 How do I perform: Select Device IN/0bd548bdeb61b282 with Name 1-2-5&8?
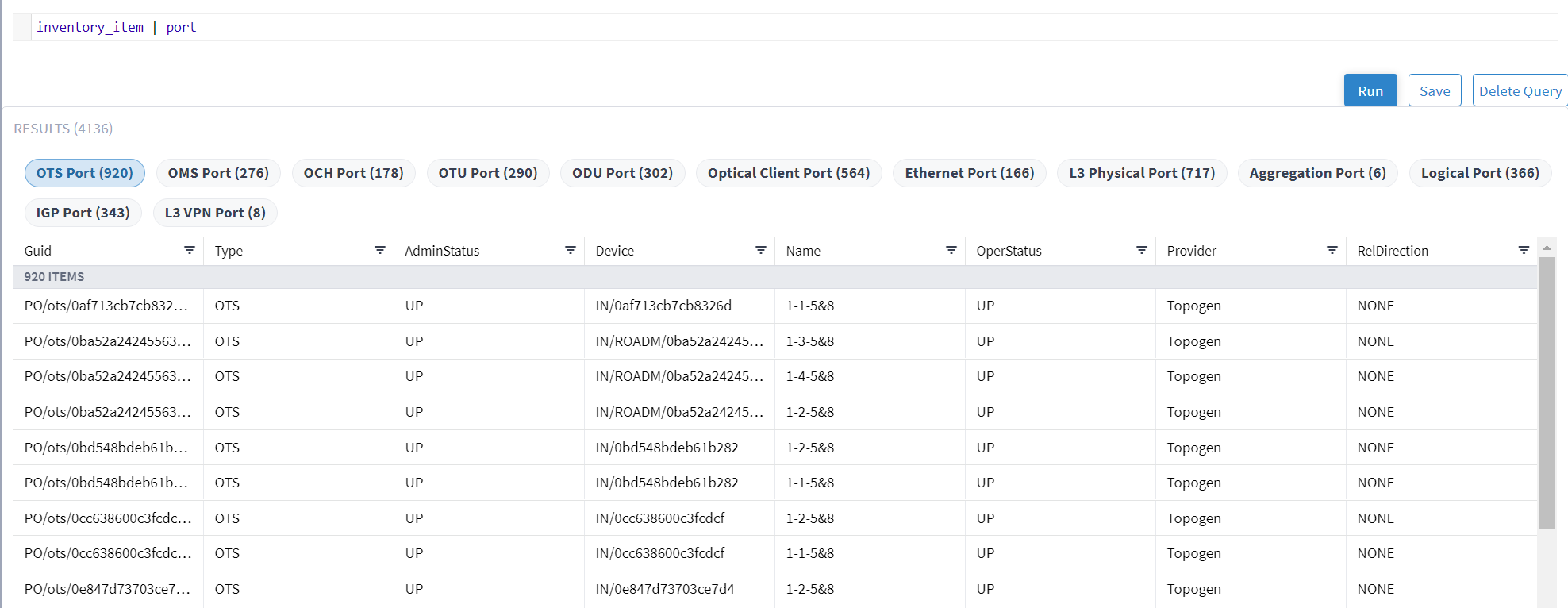(x=679, y=448)
